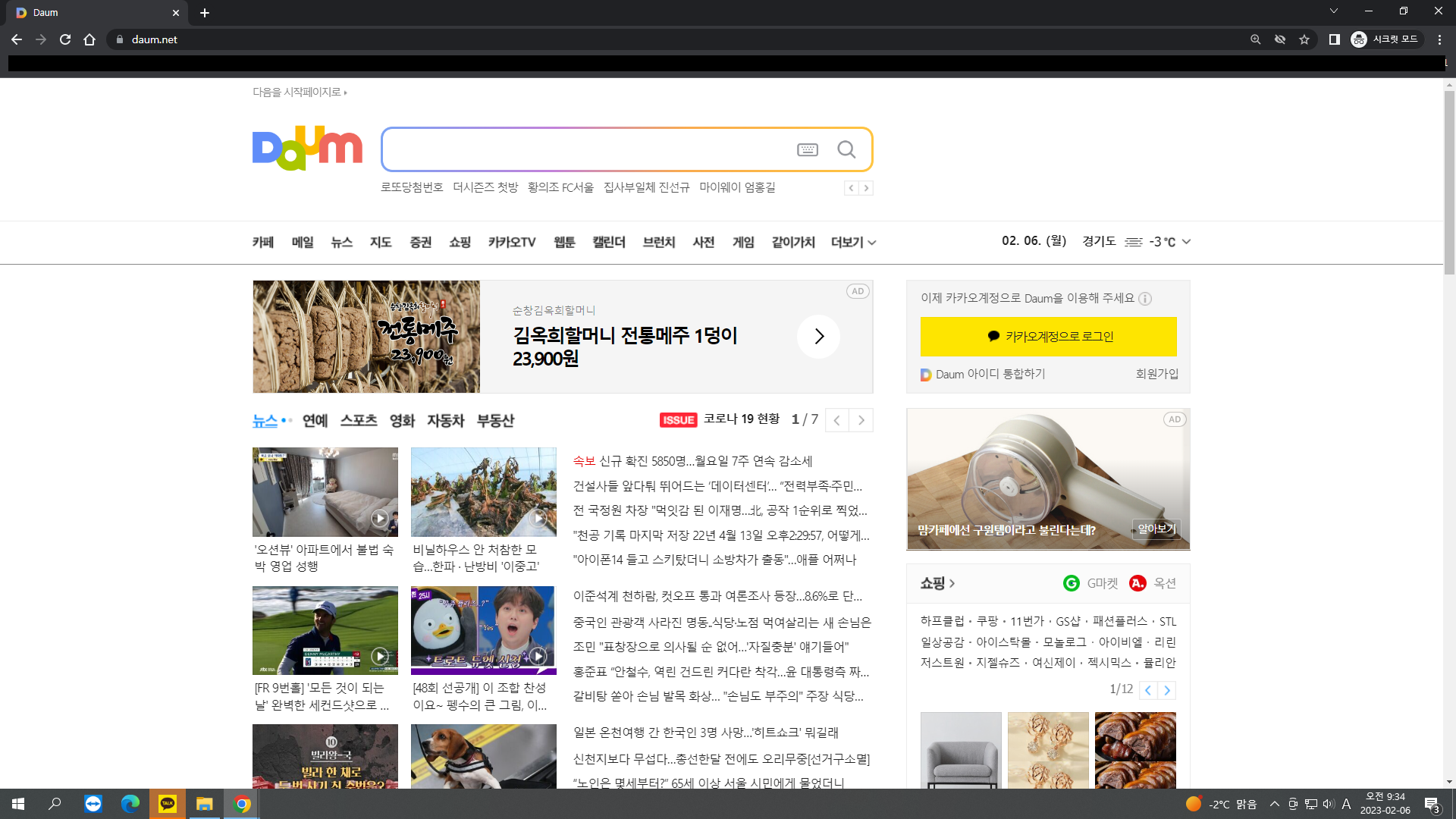Click the Gmarket green G icon
Image resolution: width=1456 pixels, height=819 pixels.
pyautogui.click(x=1072, y=583)
